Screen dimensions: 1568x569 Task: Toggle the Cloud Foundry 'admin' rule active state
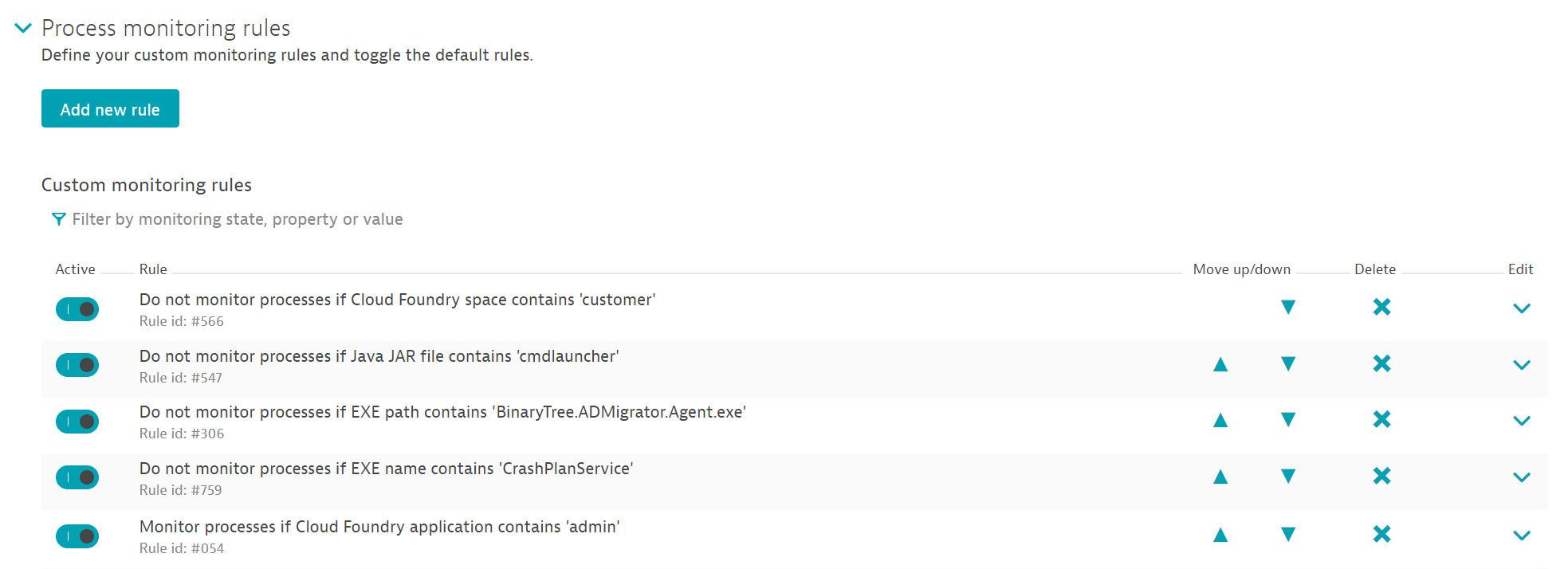77,536
